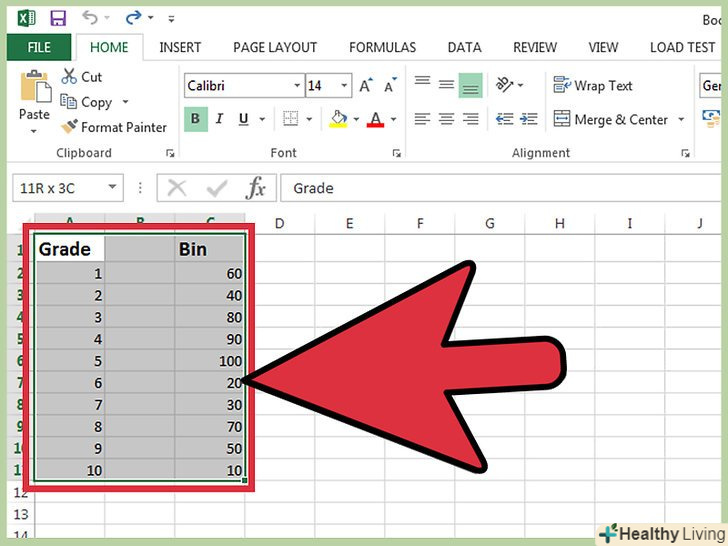Screen dimensions: 728x546
Task: Toggle Align Left
Action: tap(422, 119)
